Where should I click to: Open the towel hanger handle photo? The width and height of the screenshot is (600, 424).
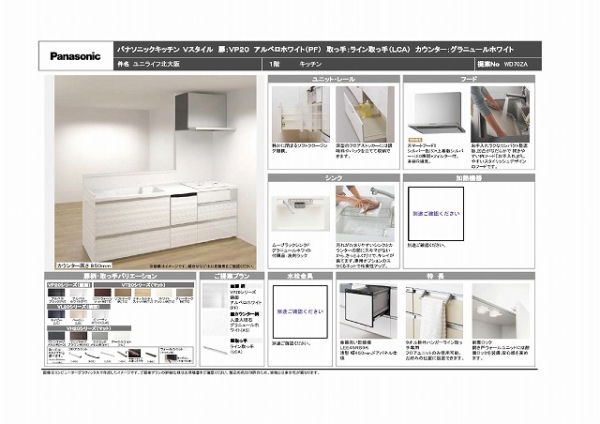coord(434,311)
